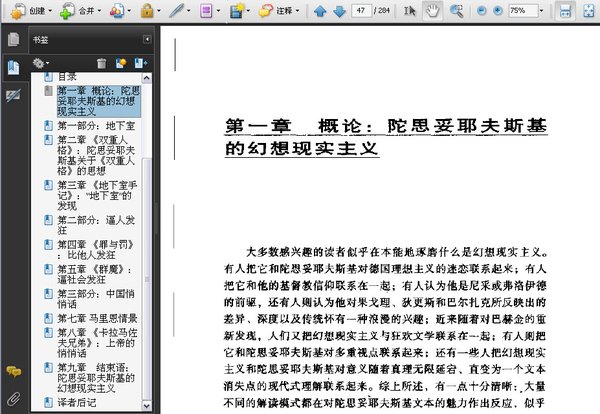The height and width of the screenshot is (414, 600).
Task: Select the Marquee Zoom magnifier tool
Action: point(456,11)
